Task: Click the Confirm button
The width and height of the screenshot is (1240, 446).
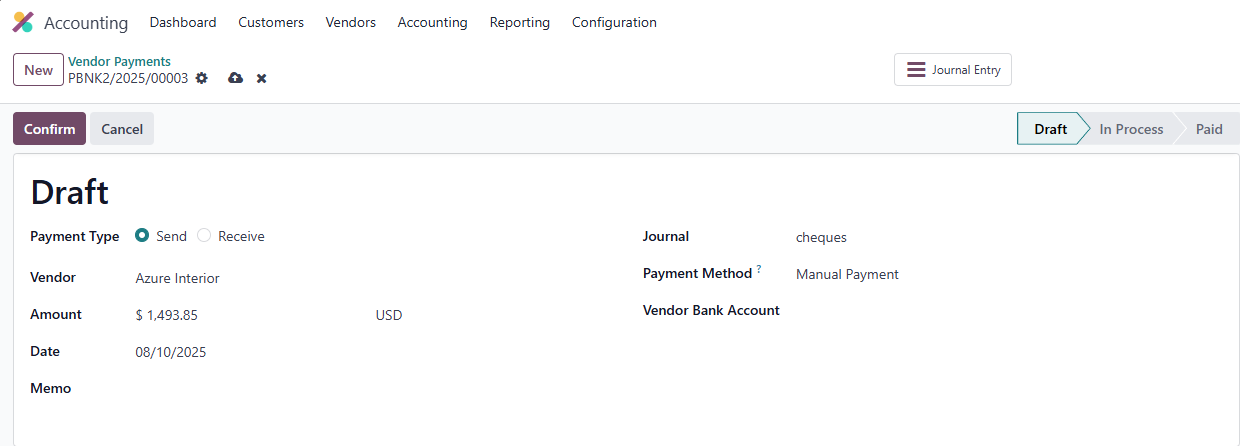Action: pyautogui.click(x=49, y=129)
